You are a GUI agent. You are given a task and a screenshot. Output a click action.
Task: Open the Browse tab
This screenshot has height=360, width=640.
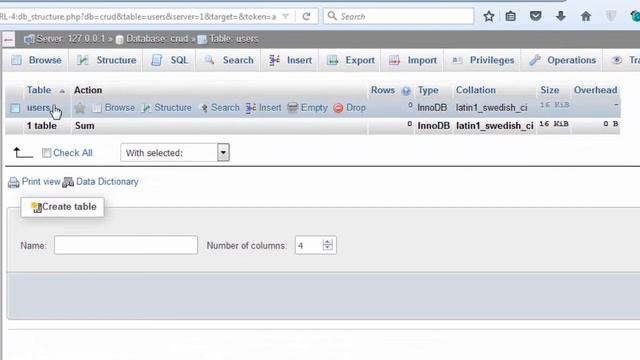click(x=36, y=60)
